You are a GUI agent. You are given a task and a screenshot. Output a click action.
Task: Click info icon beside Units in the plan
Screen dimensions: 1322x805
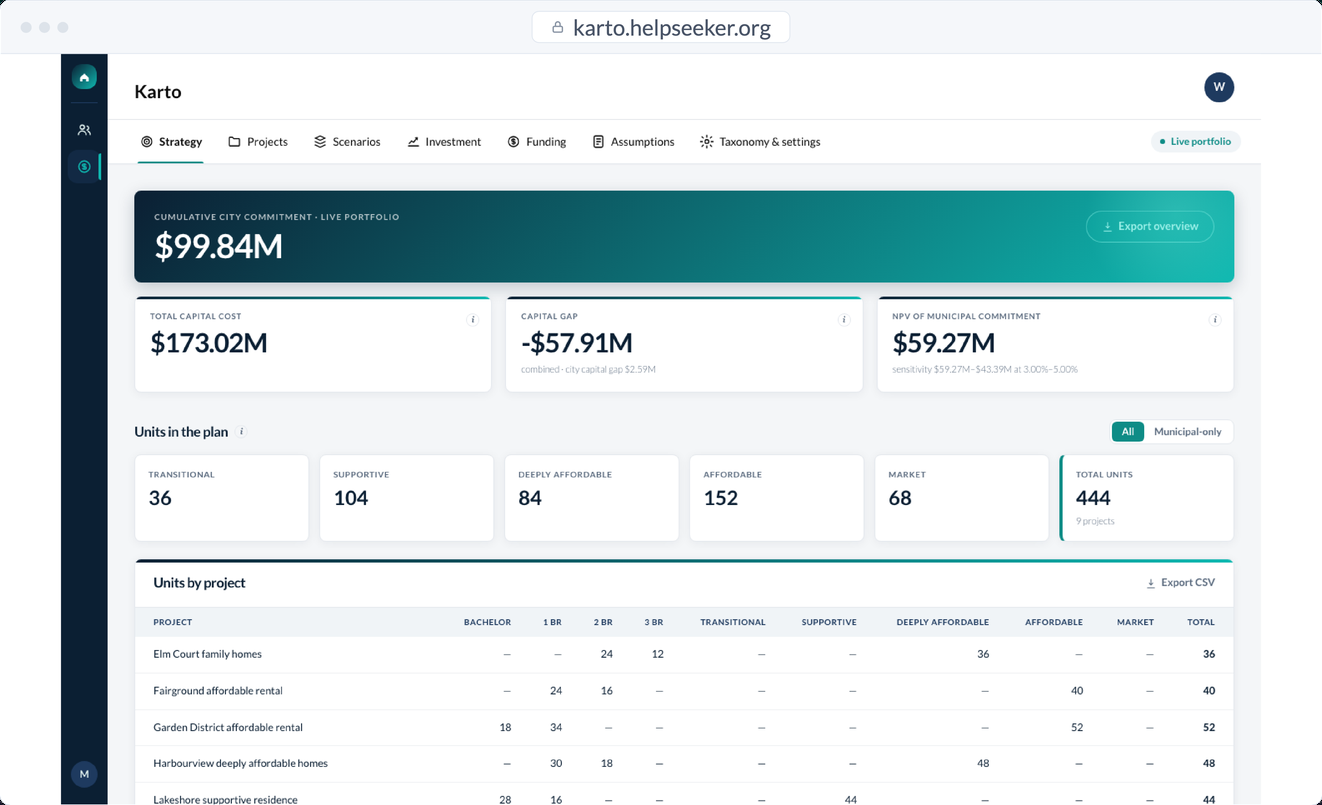pos(242,432)
